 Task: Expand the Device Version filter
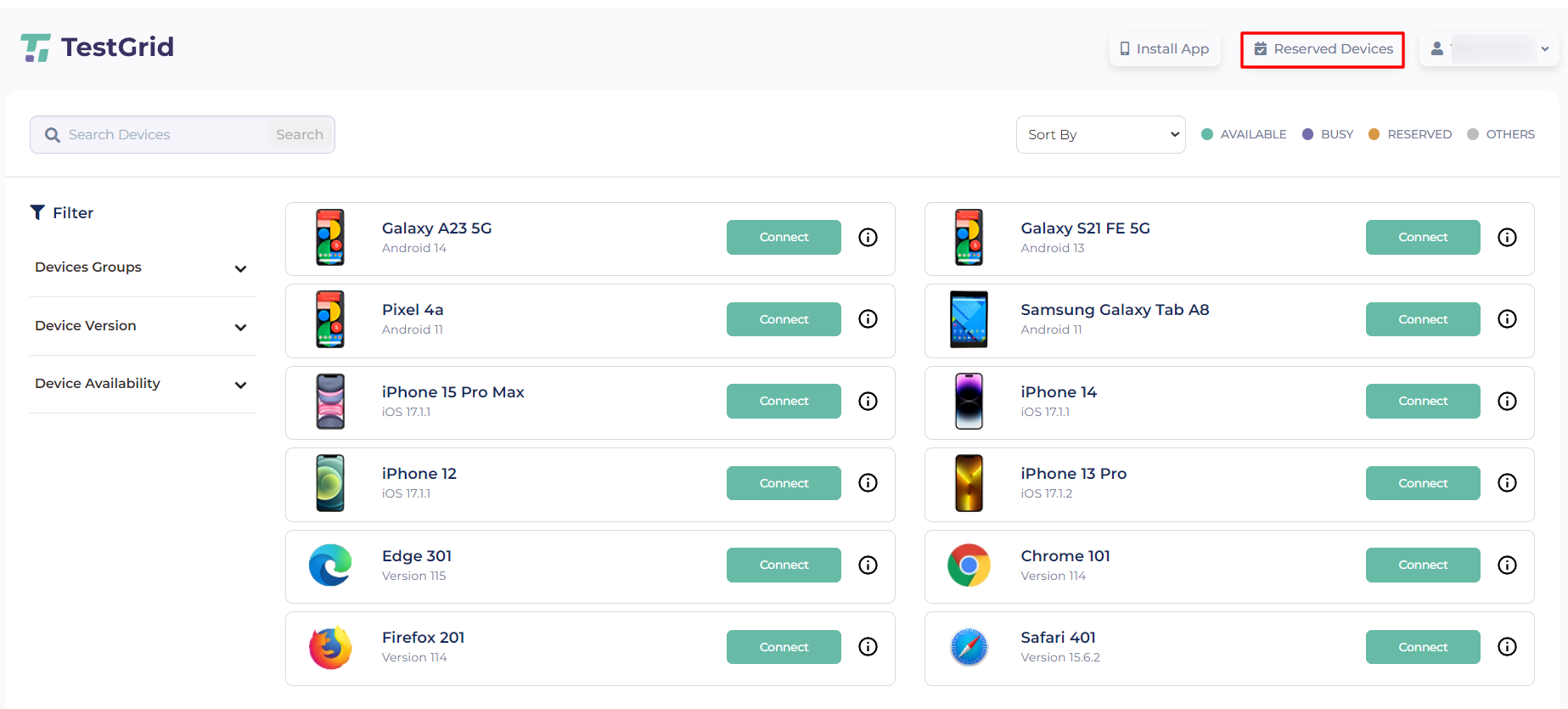coord(143,326)
